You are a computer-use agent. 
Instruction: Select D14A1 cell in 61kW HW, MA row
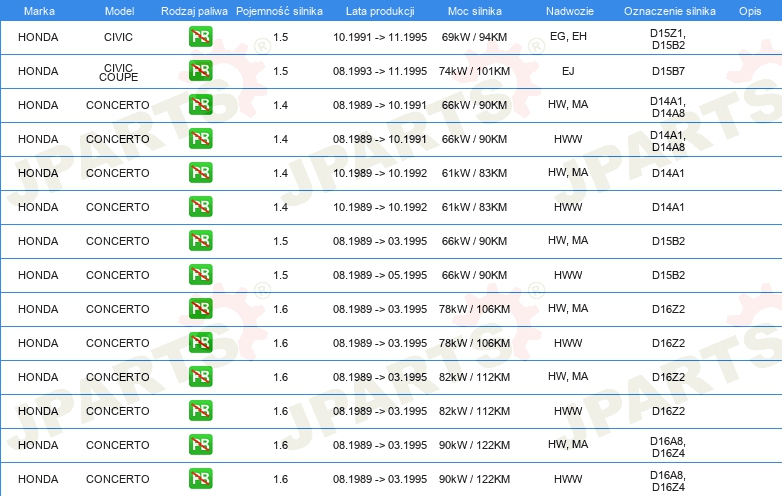pyautogui.click(x=668, y=173)
